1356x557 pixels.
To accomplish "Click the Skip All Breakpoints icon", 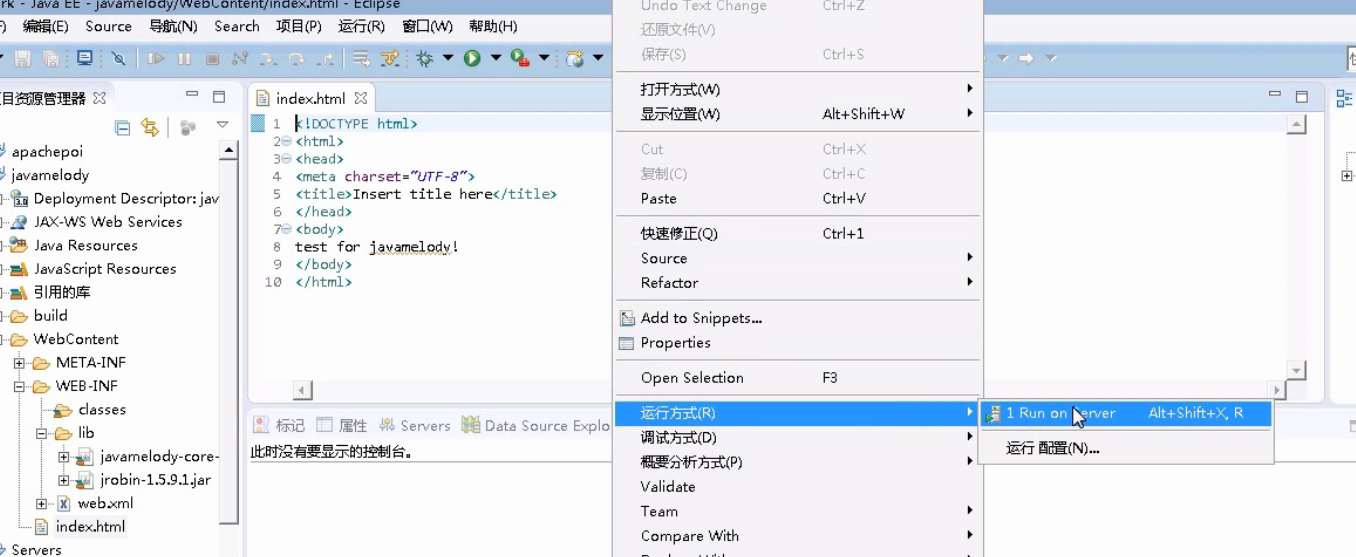I will 118,59.
